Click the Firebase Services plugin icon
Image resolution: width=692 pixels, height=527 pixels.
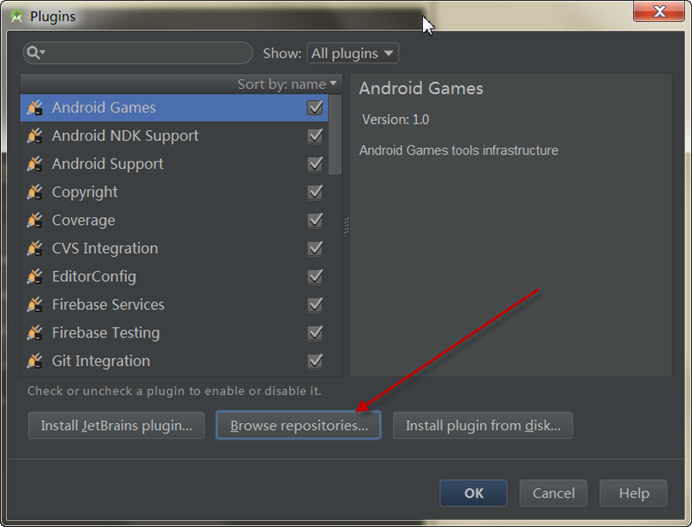pos(35,305)
